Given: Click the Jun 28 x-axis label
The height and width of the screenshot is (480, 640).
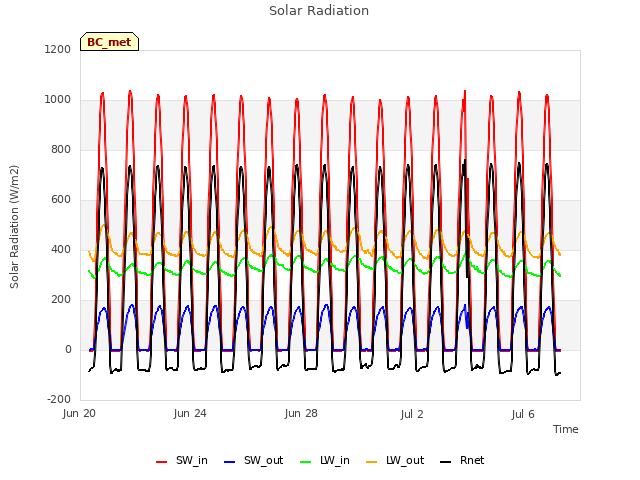Looking at the screenshot, I should 301,414.
